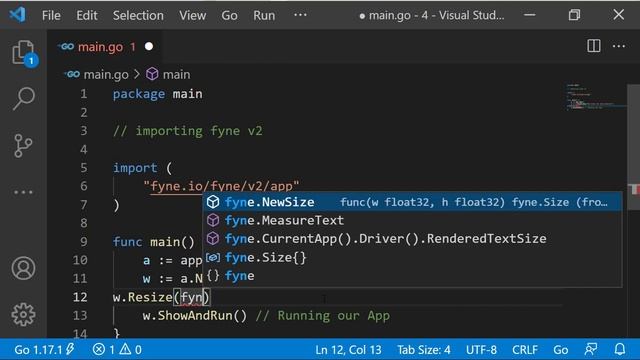The image size is (640, 360).
Task: Click the Visual Studio Code logo
Action: tap(18, 15)
